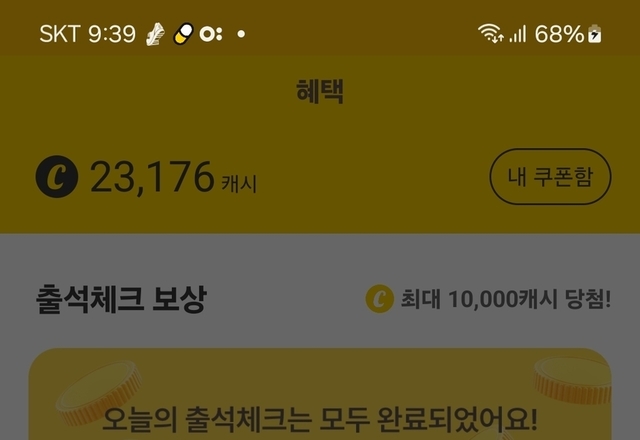Tap the small dot notification indicator
640x440 pixels.
coord(241,34)
